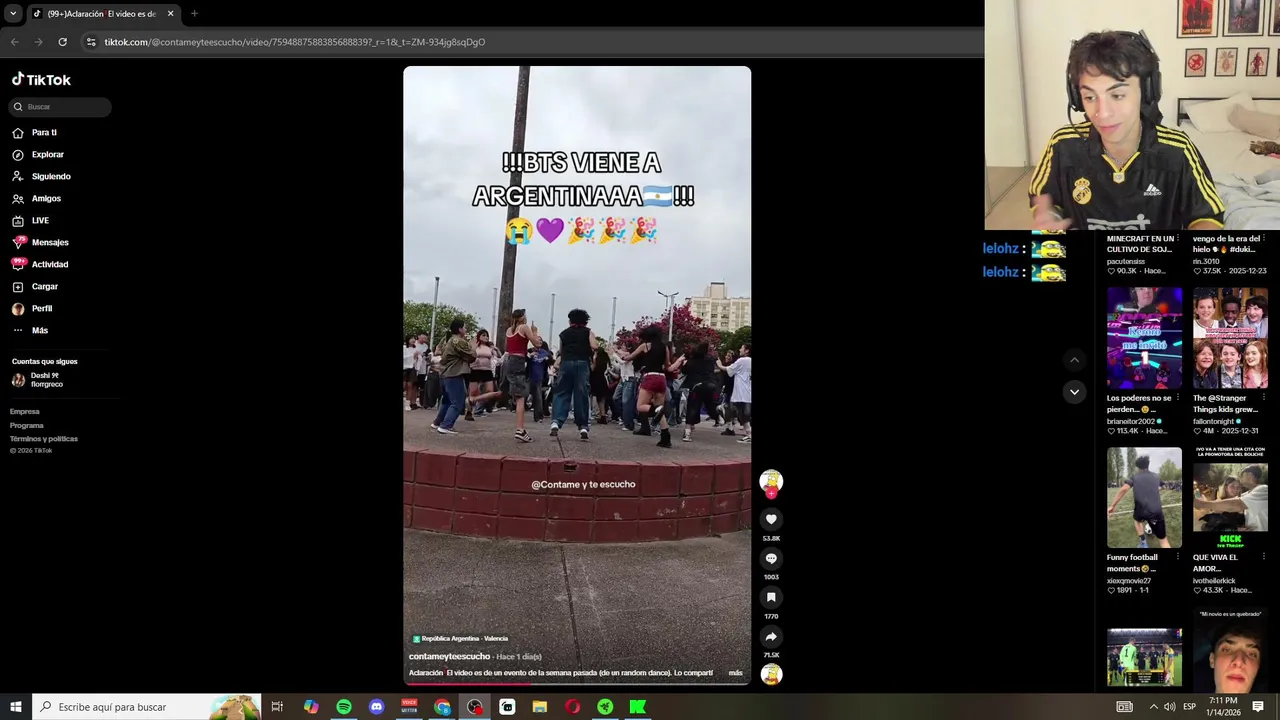
Task: Go to next video with down chevron
Action: [x=1074, y=392]
